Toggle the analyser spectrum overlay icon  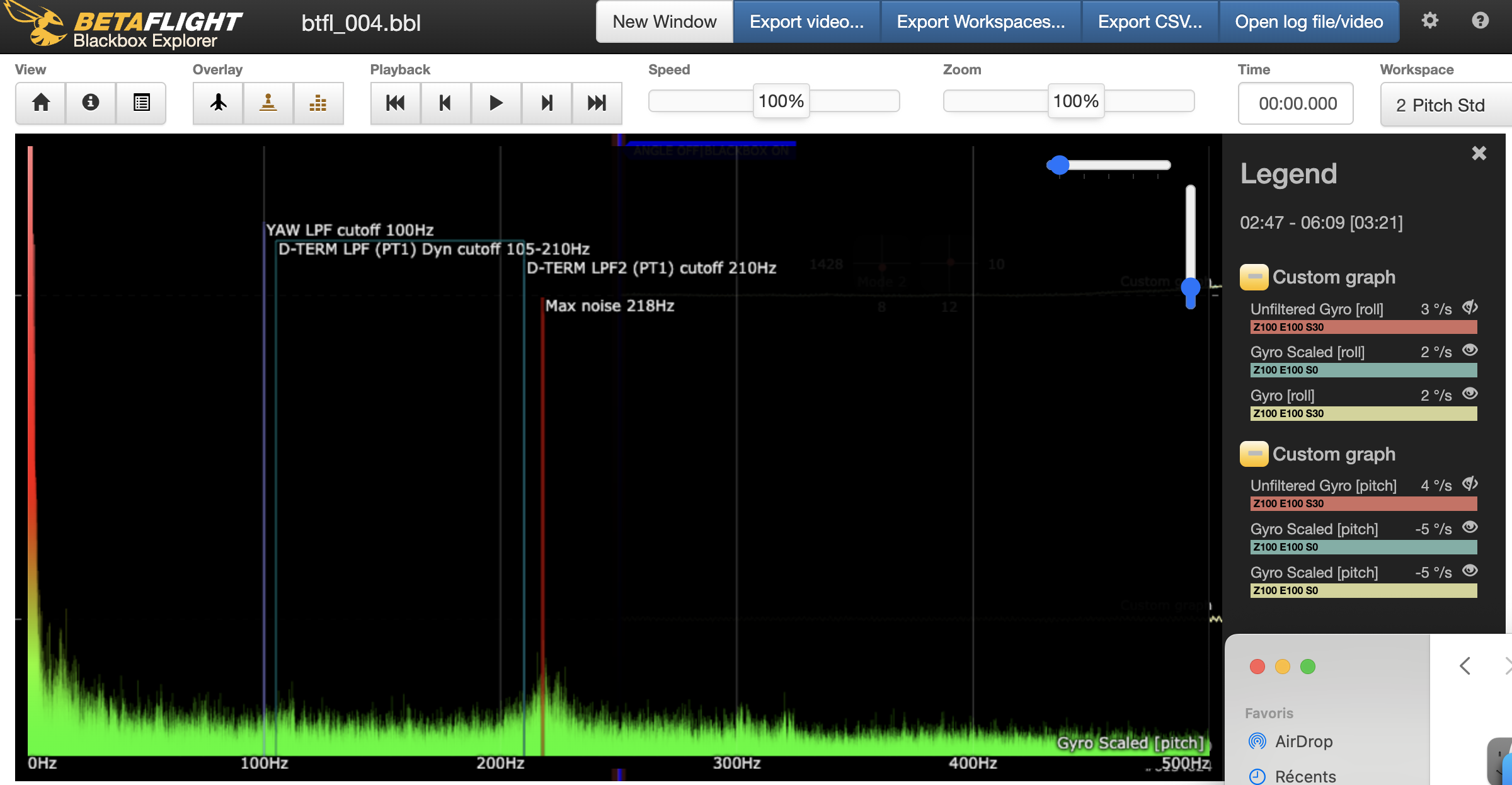[318, 103]
